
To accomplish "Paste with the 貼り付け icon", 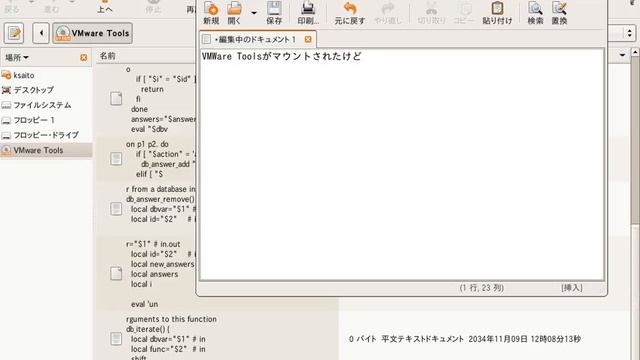I will coord(497,13).
